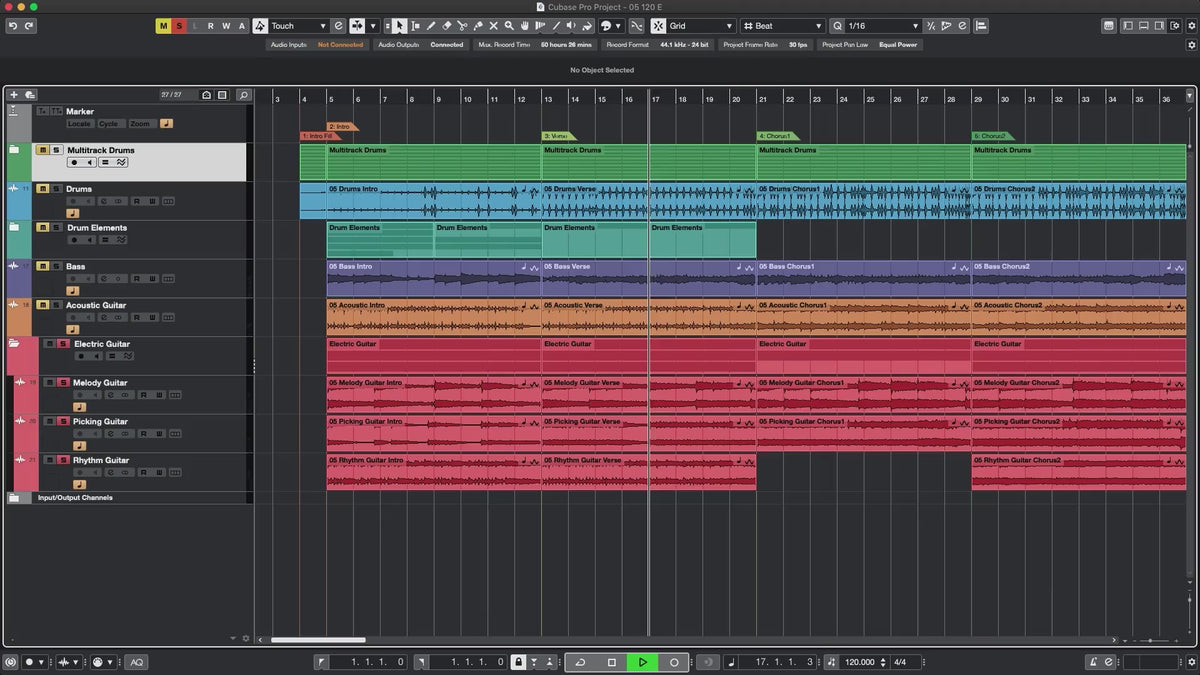Pick the Zoom magnifier tool

coord(509,26)
